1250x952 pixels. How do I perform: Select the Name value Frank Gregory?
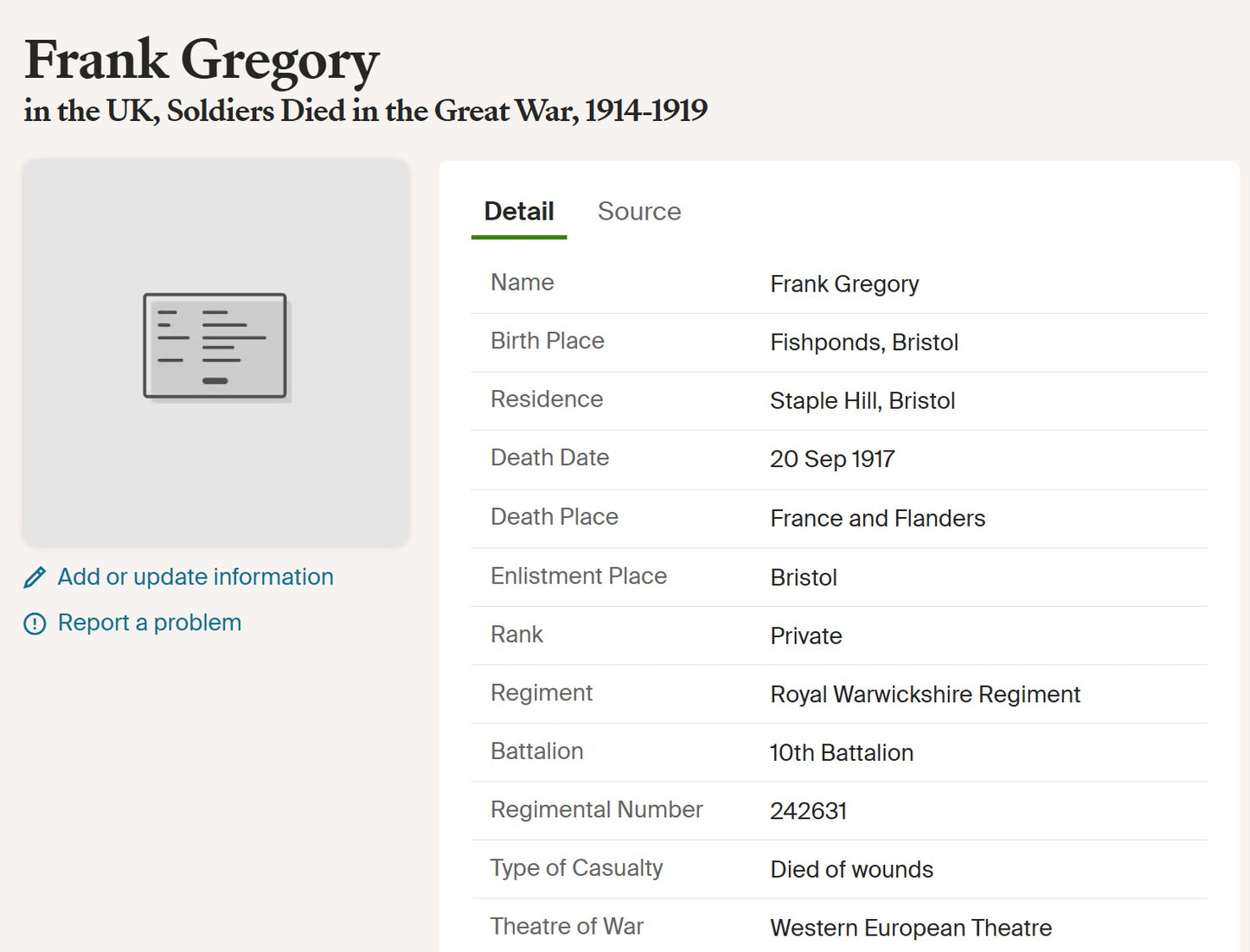[x=844, y=284]
